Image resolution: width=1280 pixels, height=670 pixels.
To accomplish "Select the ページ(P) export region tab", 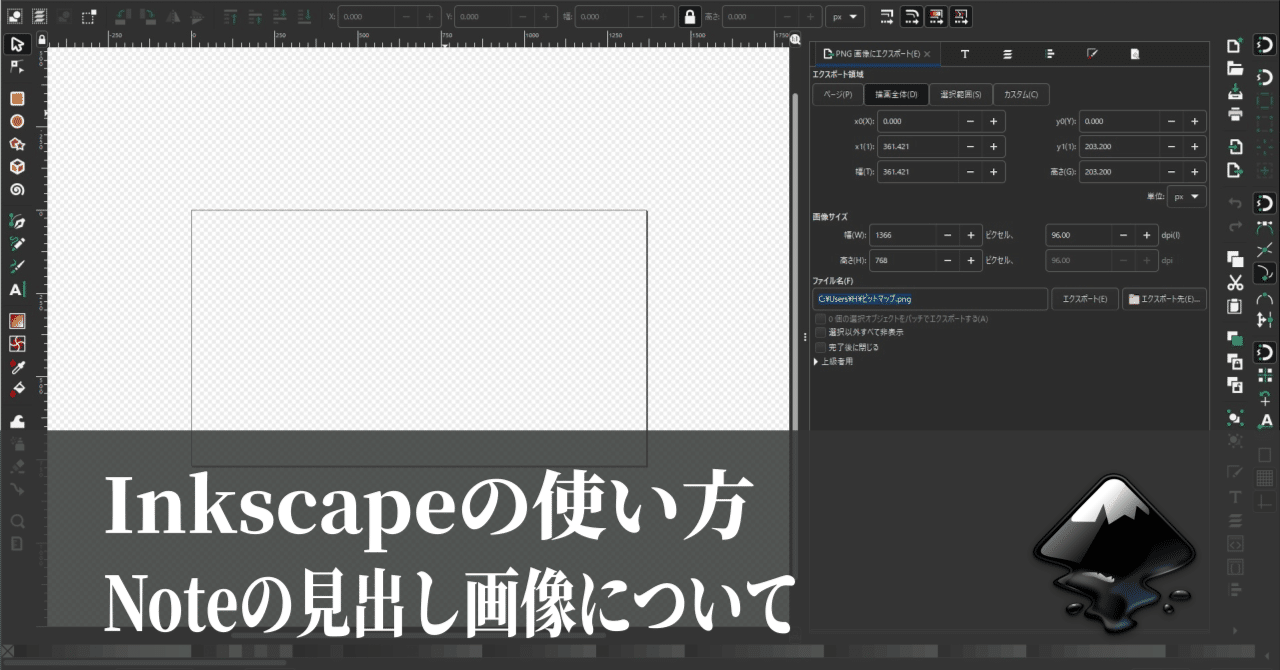I will [x=839, y=94].
